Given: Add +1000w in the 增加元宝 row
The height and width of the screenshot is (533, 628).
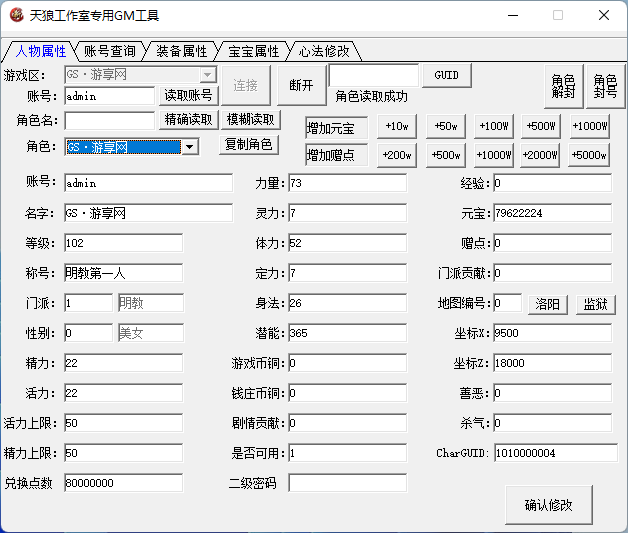Looking at the screenshot, I should [x=590, y=126].
